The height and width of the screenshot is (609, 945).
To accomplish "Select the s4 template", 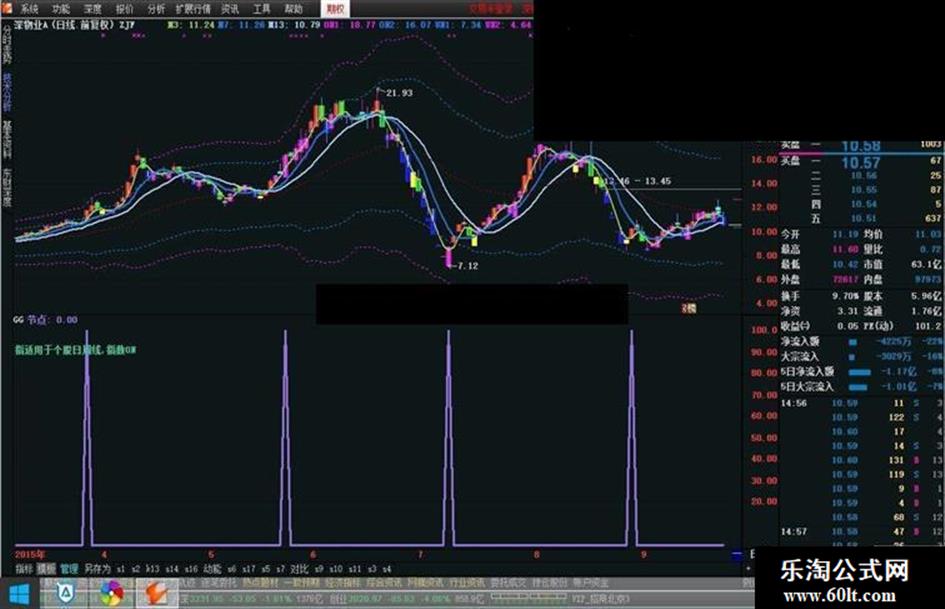I will coord(386,569).
